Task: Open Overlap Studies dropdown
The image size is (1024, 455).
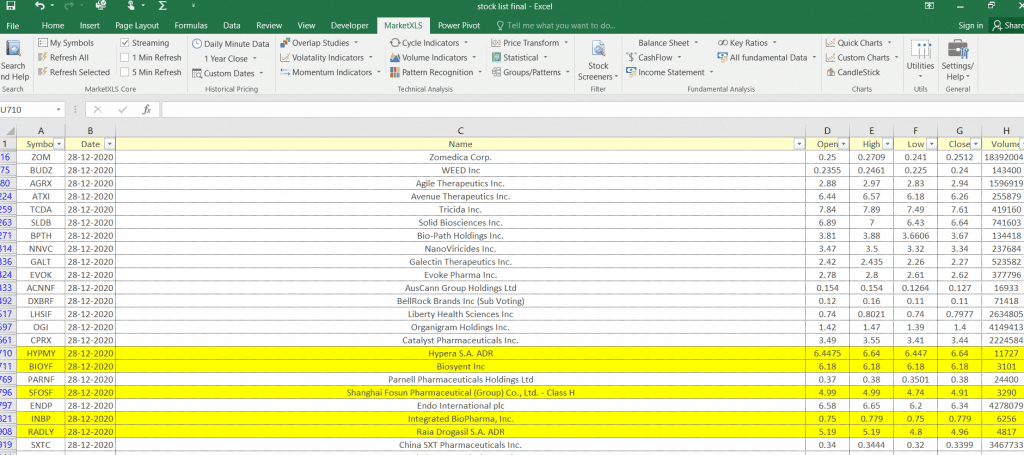Action: [x=356, y=43]
